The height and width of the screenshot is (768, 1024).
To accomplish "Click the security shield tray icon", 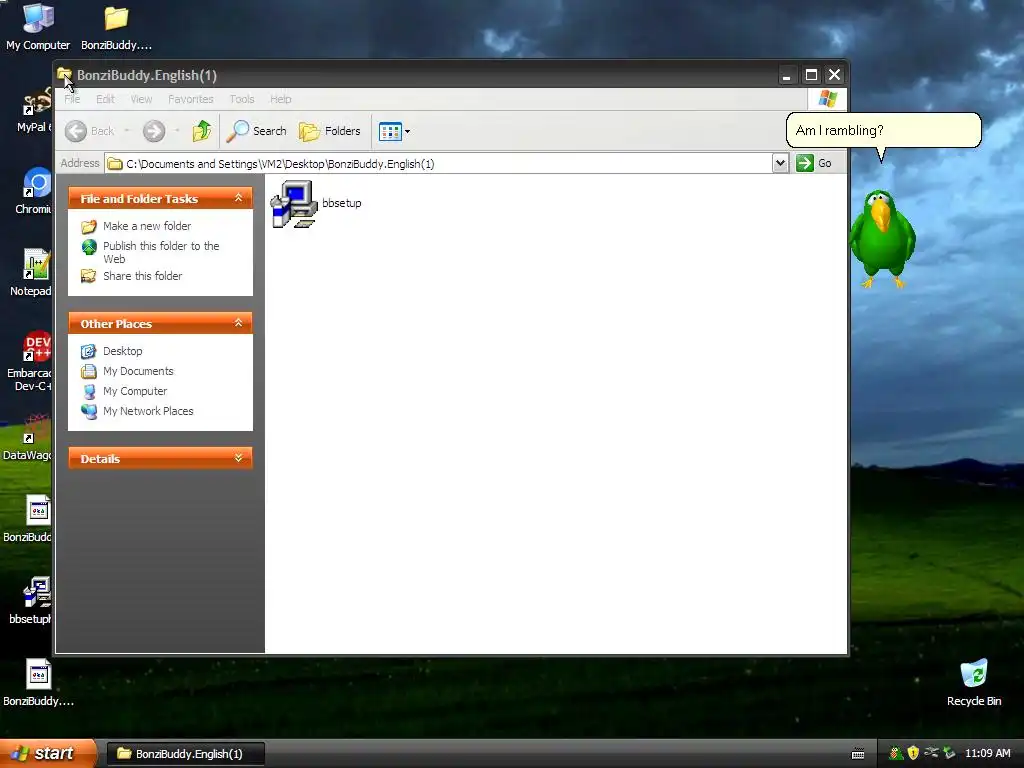I will [913, 754].
